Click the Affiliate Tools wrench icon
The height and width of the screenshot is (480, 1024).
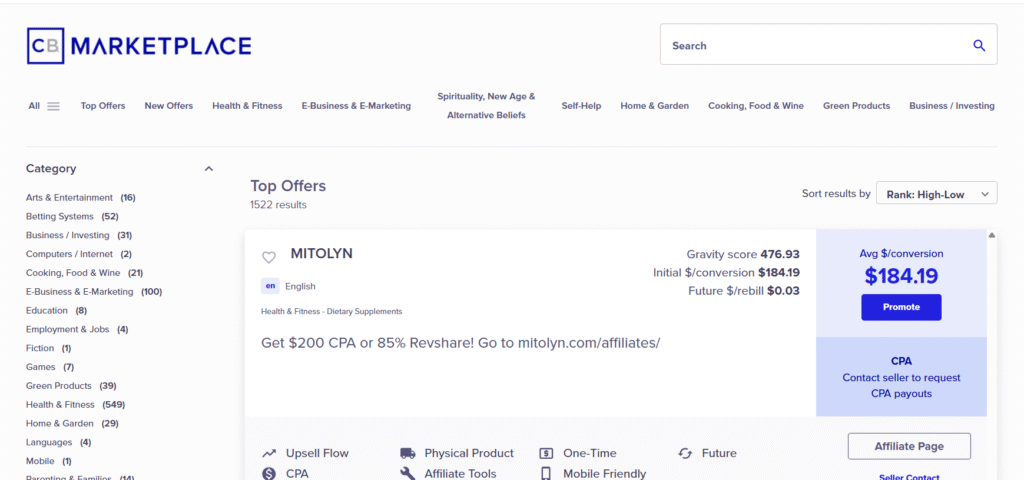pyautogui.click(x=408, y=473)
